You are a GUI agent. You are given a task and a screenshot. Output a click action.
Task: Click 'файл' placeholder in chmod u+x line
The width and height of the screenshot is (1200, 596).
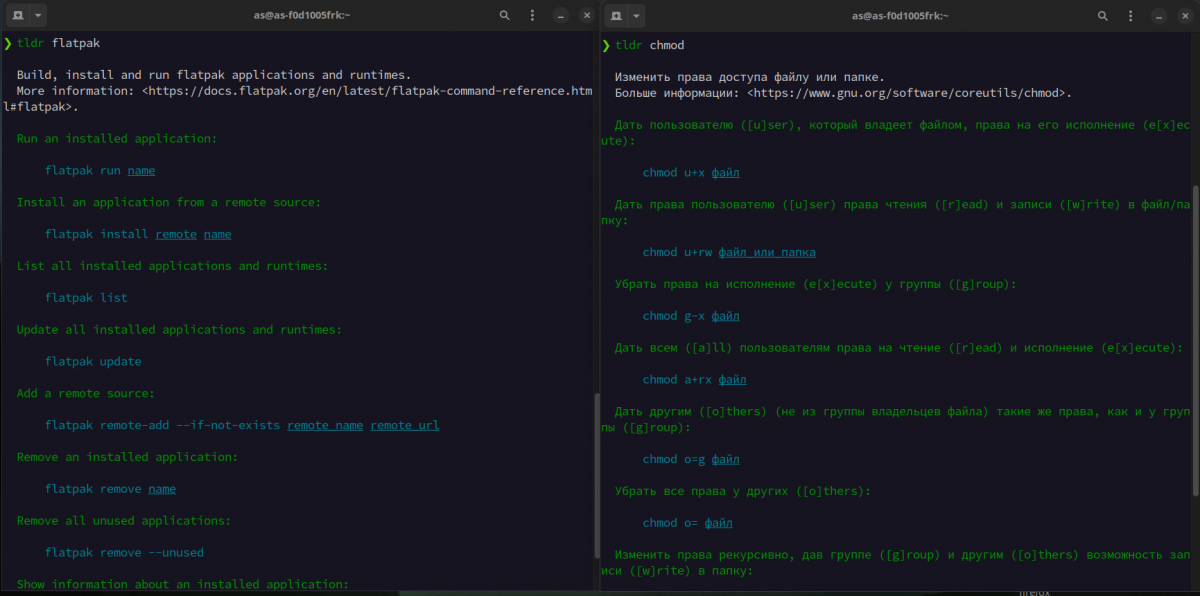coord(726,172)
